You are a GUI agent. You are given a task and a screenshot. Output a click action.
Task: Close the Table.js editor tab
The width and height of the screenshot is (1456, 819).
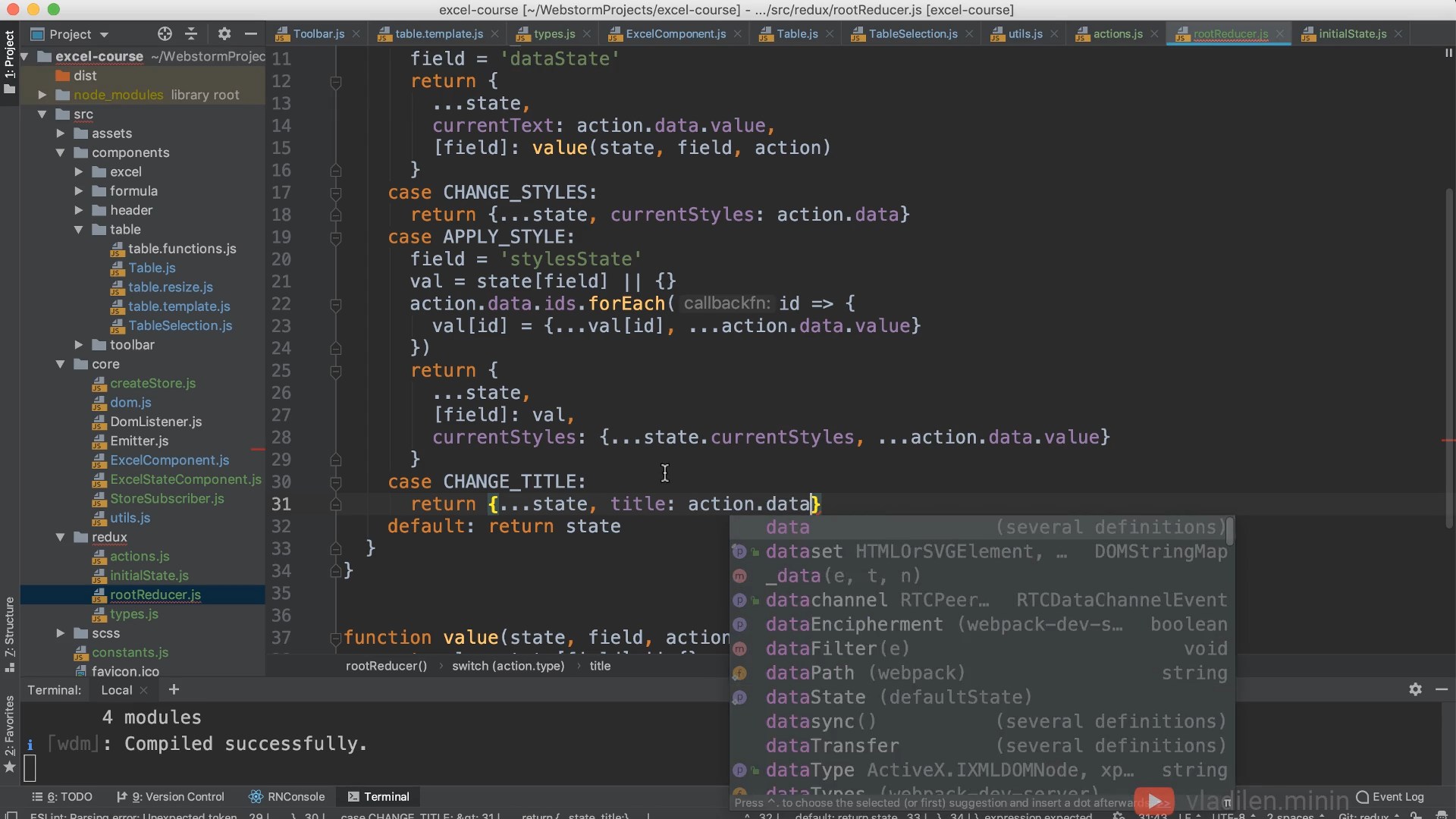pyautogui.click(x=830, y=34)
